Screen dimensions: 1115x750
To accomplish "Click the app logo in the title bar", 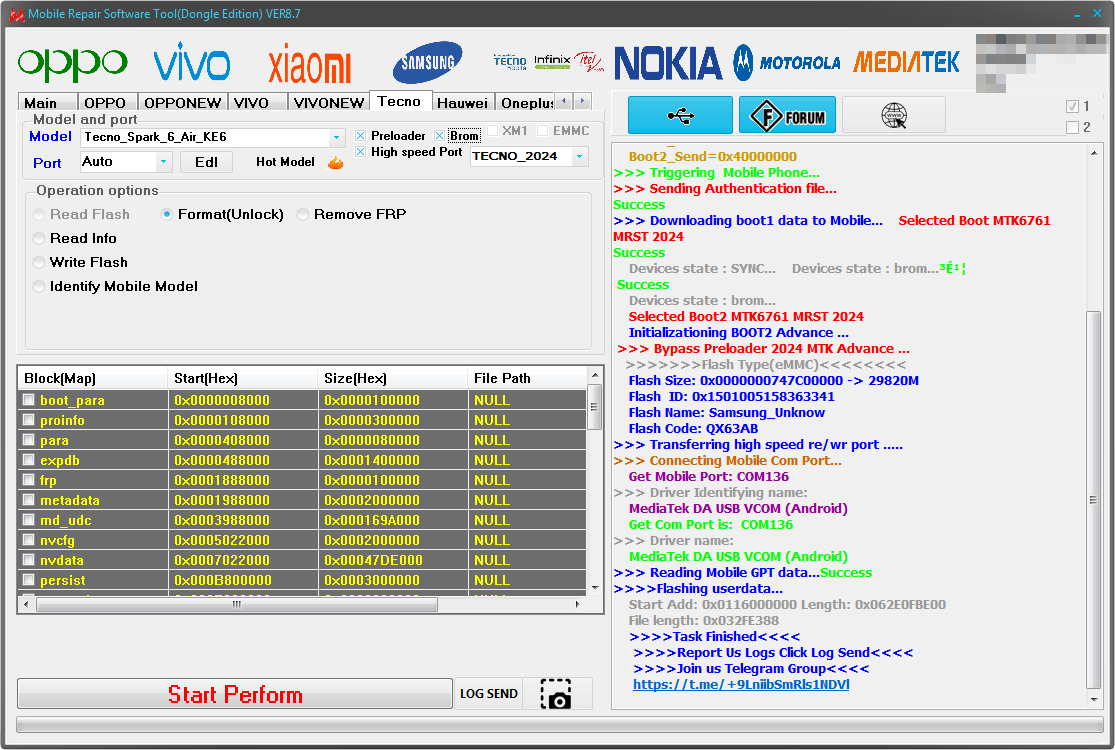I will [x=16, y=14].
